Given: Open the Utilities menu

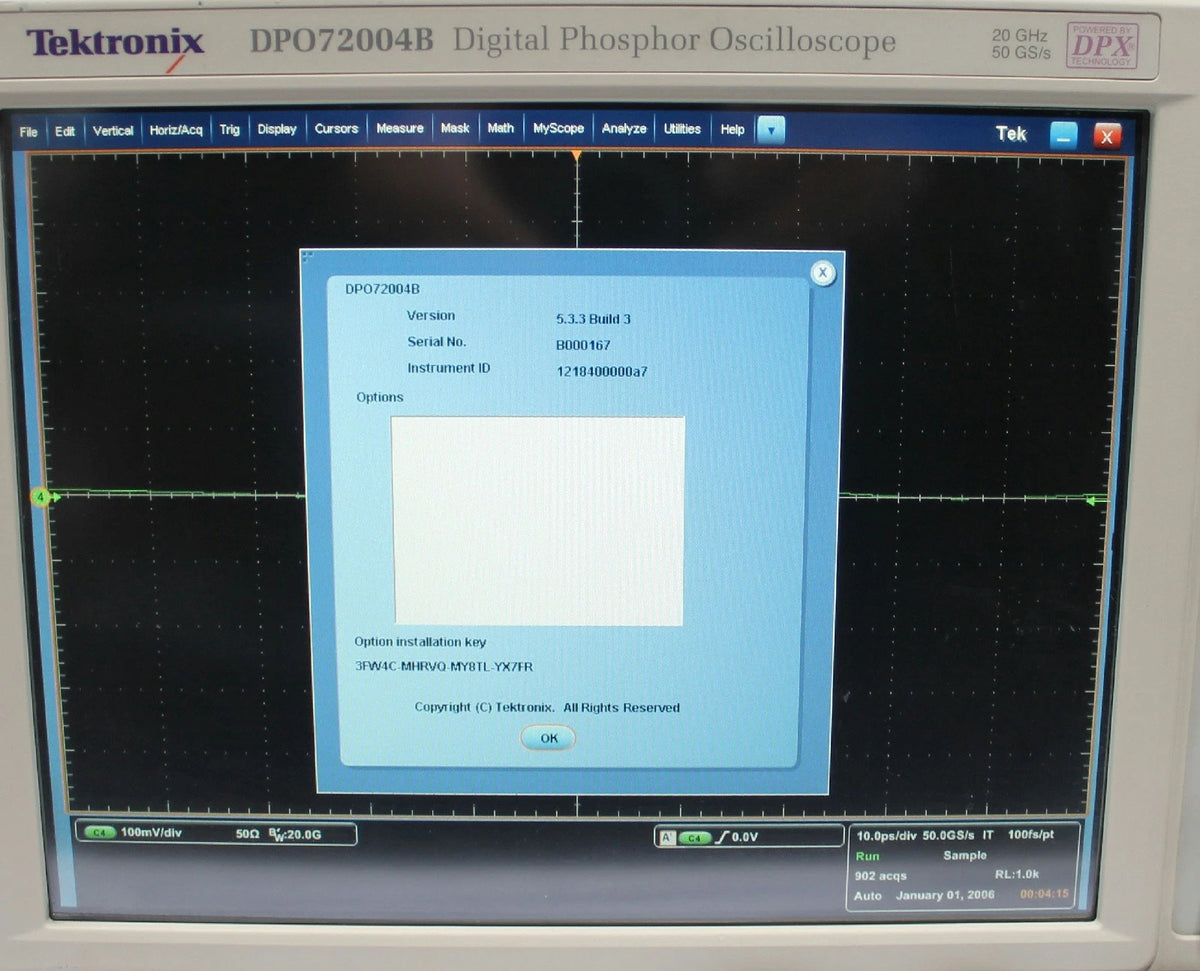Looking at the screenshot, I should point(682,129).
